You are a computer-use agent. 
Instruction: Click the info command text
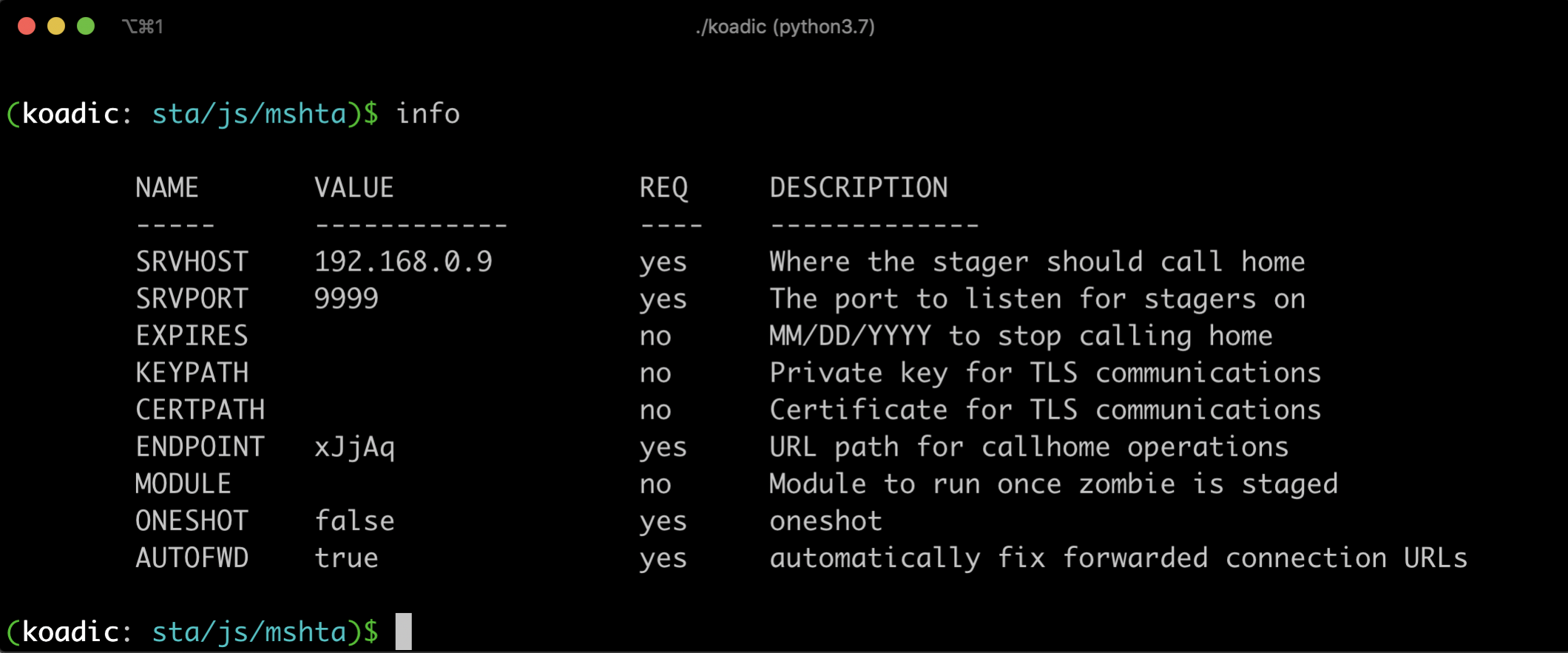click(x=428, y=113)
